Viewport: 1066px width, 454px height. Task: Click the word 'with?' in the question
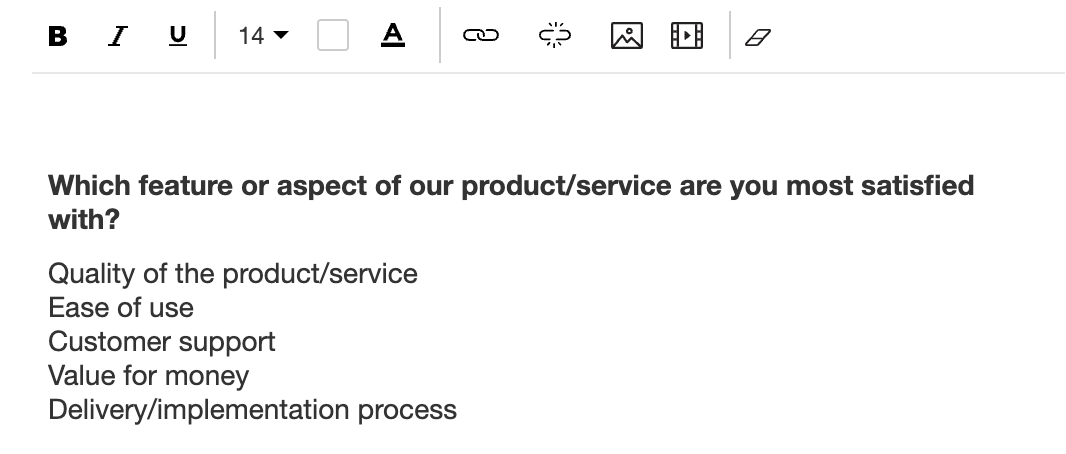(x=83, y=221)
